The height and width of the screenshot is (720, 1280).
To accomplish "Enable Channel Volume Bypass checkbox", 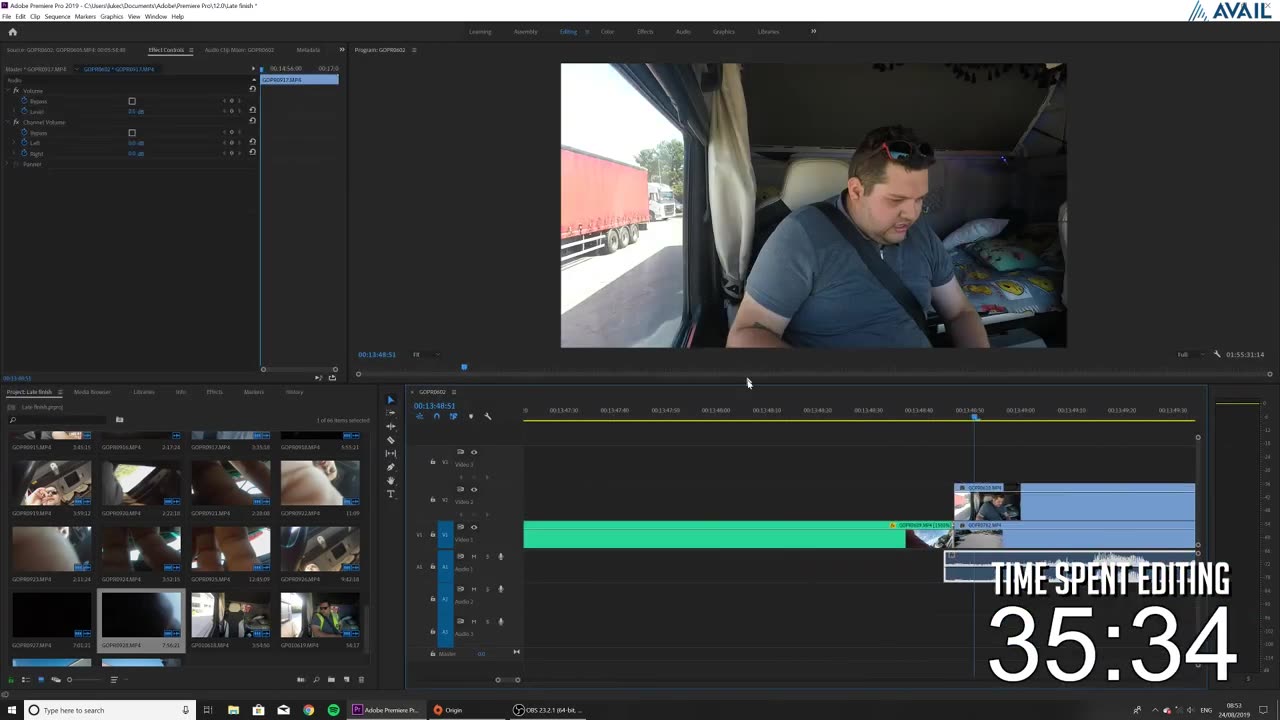I will pyautogui.click(x=132, y=132).
